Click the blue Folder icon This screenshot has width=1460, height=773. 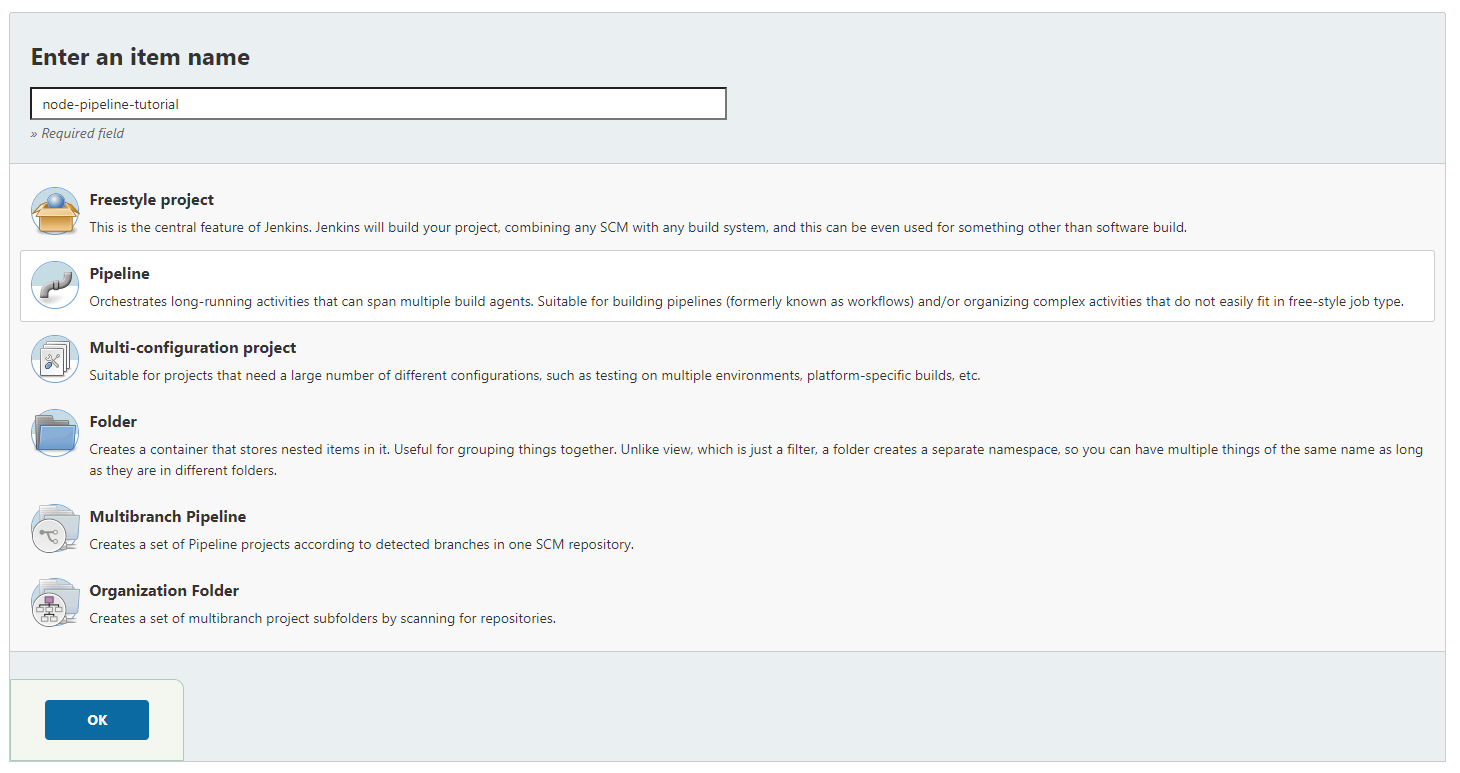(55, 433)
